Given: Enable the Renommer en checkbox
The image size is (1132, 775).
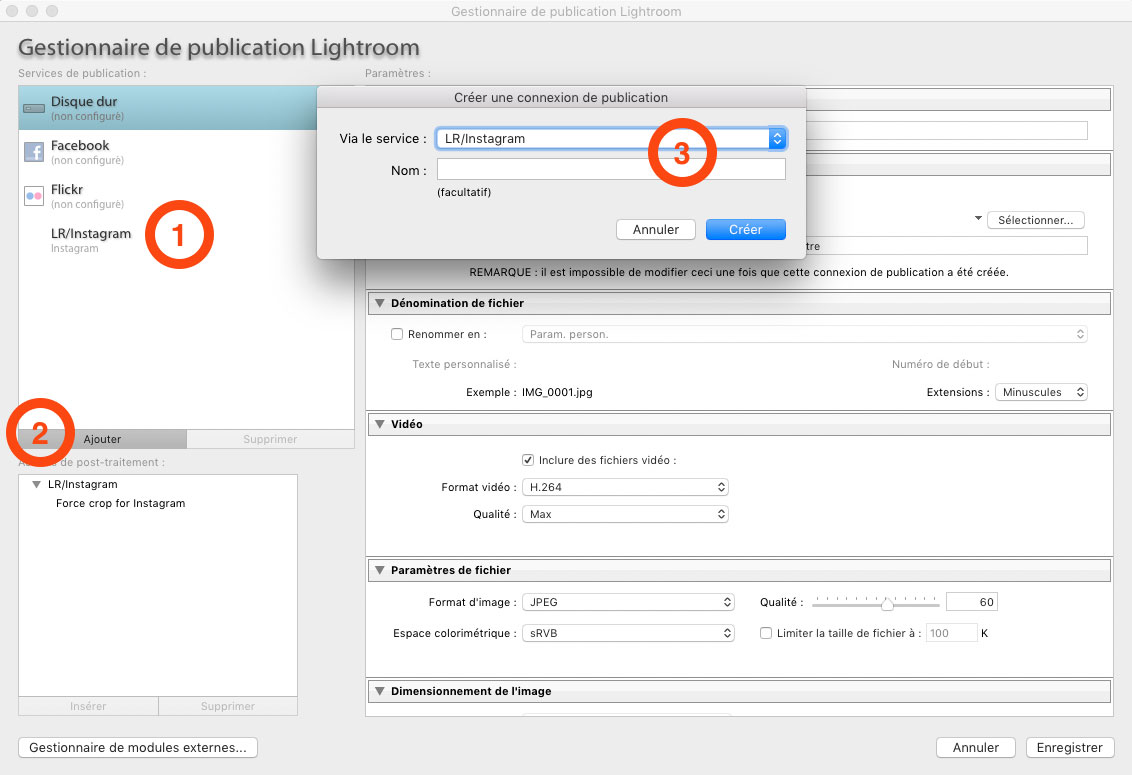Looking at the screenshot, I should (397, 334).
